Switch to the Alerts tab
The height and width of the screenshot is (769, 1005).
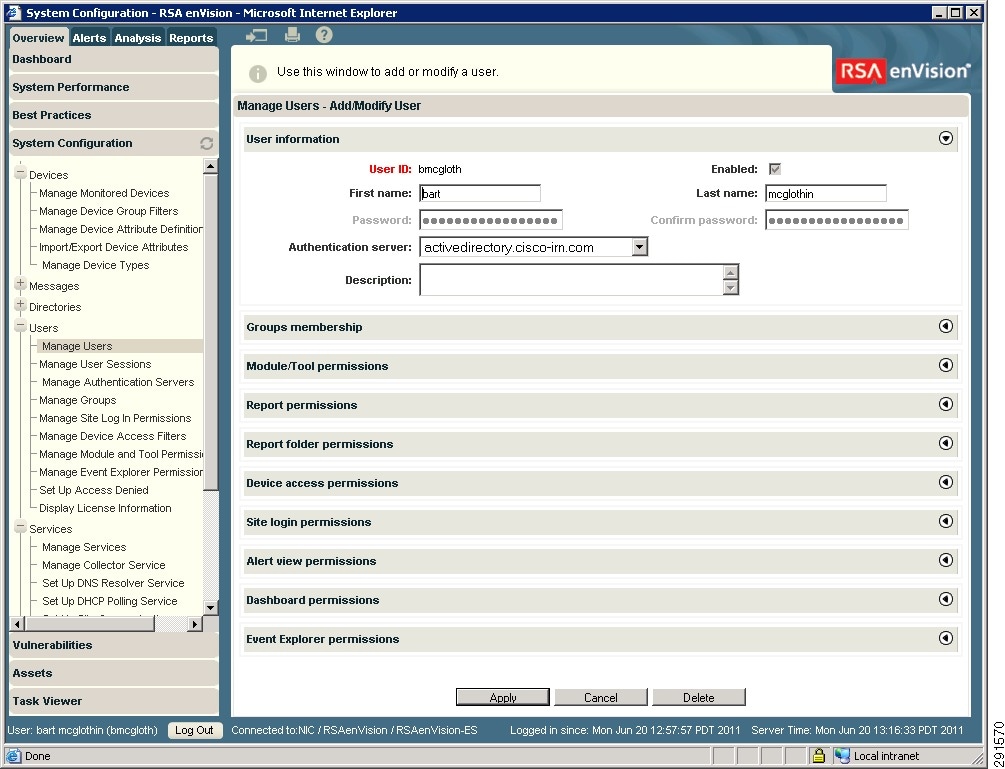click(x=89, y=38)
